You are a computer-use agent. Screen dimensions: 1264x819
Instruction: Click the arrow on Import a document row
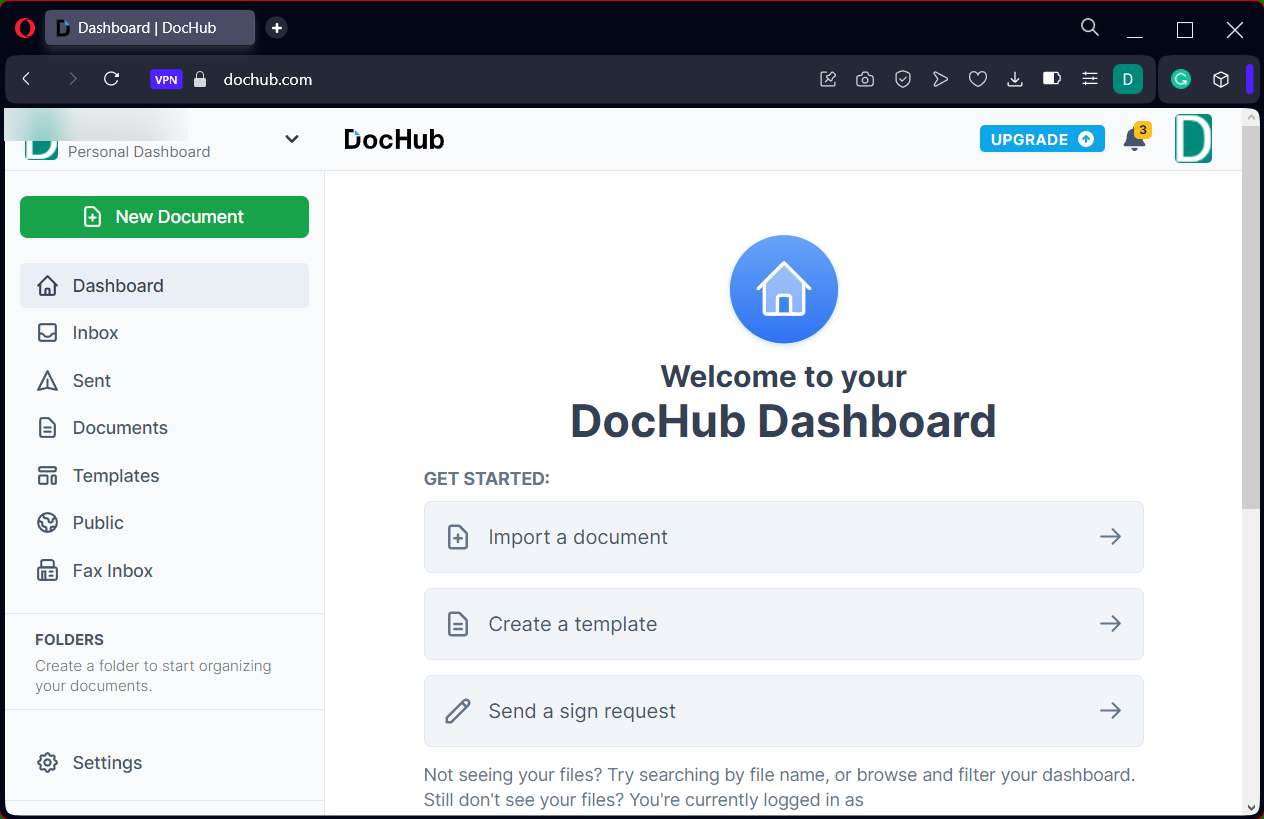1110,537
